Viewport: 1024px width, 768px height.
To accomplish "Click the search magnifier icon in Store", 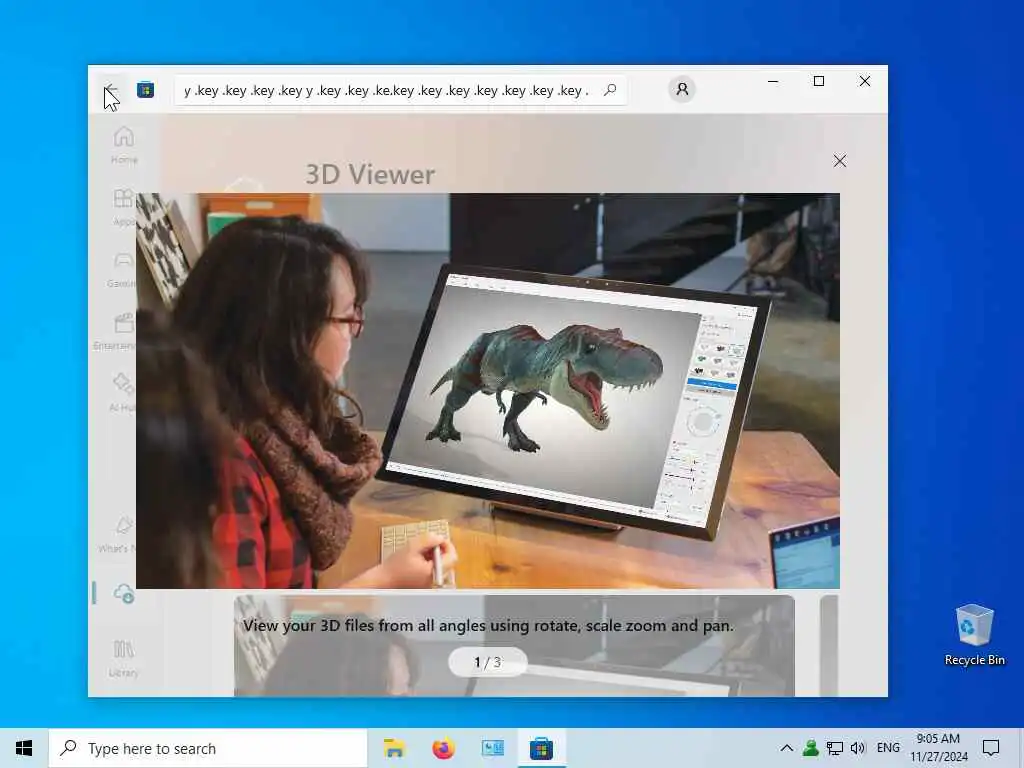I will pyautogui.click(x=610, y=90).
